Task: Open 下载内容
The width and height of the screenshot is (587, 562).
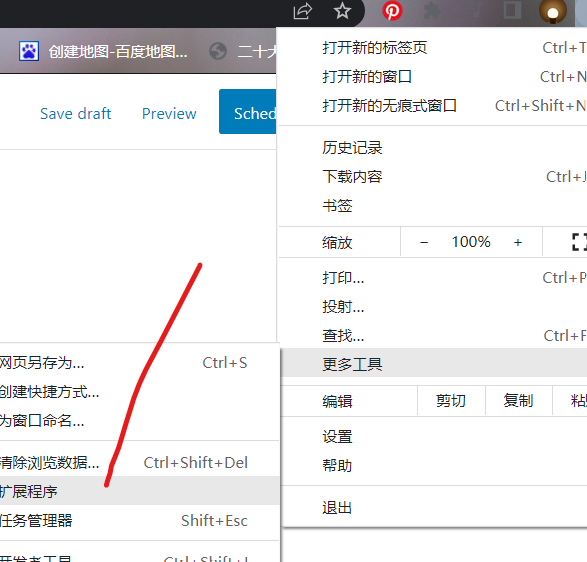Action: coord(433,177)
